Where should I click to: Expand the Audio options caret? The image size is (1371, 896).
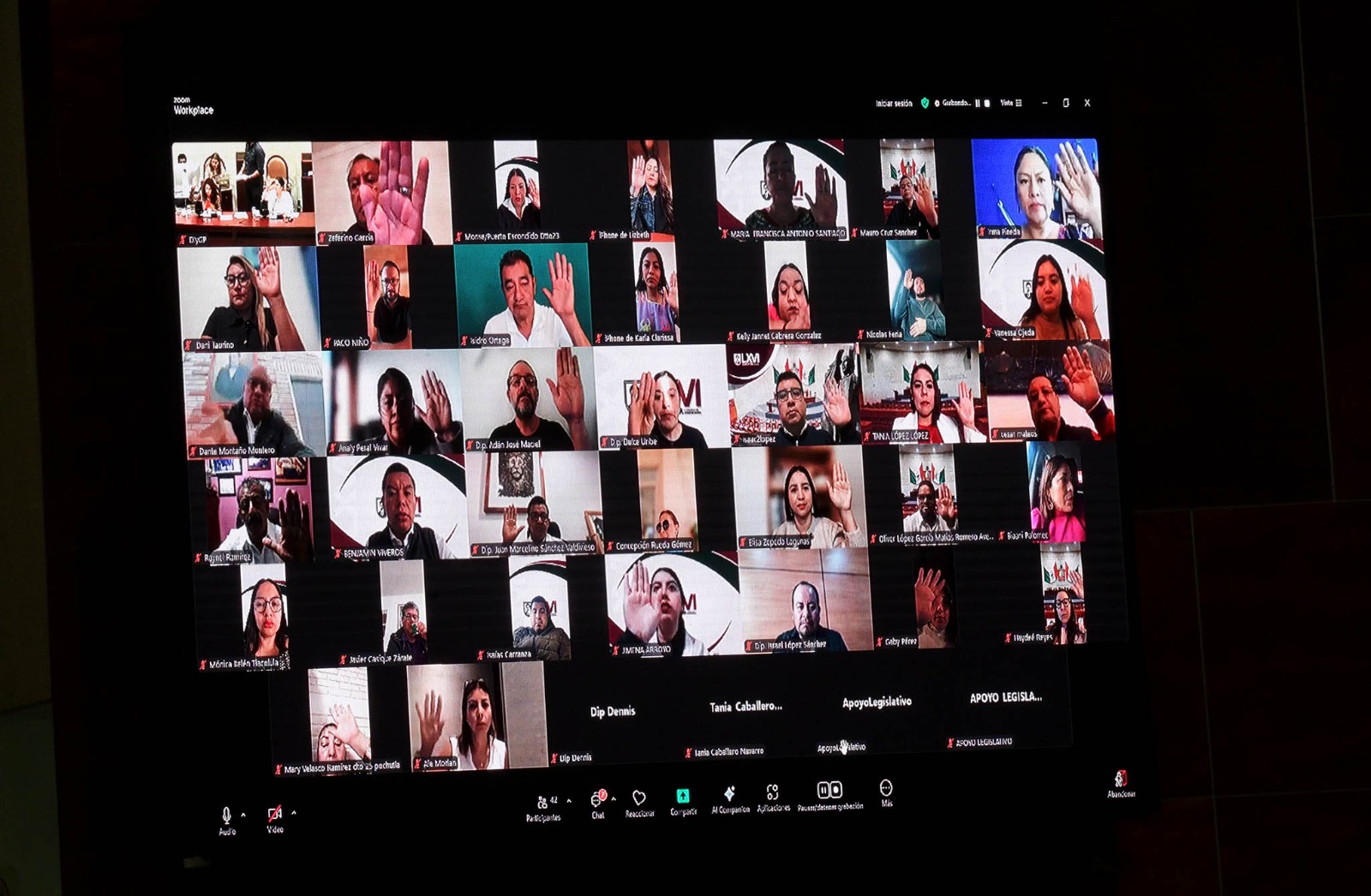244,815
